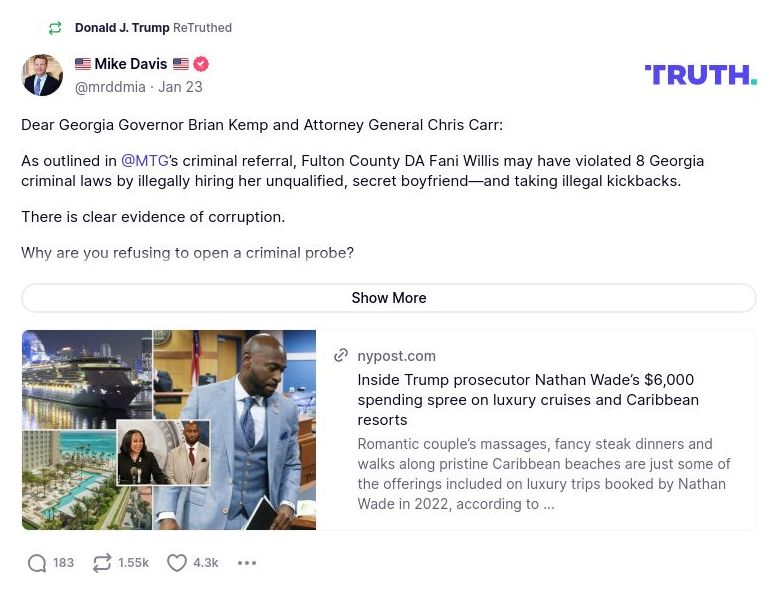Screen dimensions: 778x593
Task: Click the link chain icon beside nypost.com
Action: point(341,355)
